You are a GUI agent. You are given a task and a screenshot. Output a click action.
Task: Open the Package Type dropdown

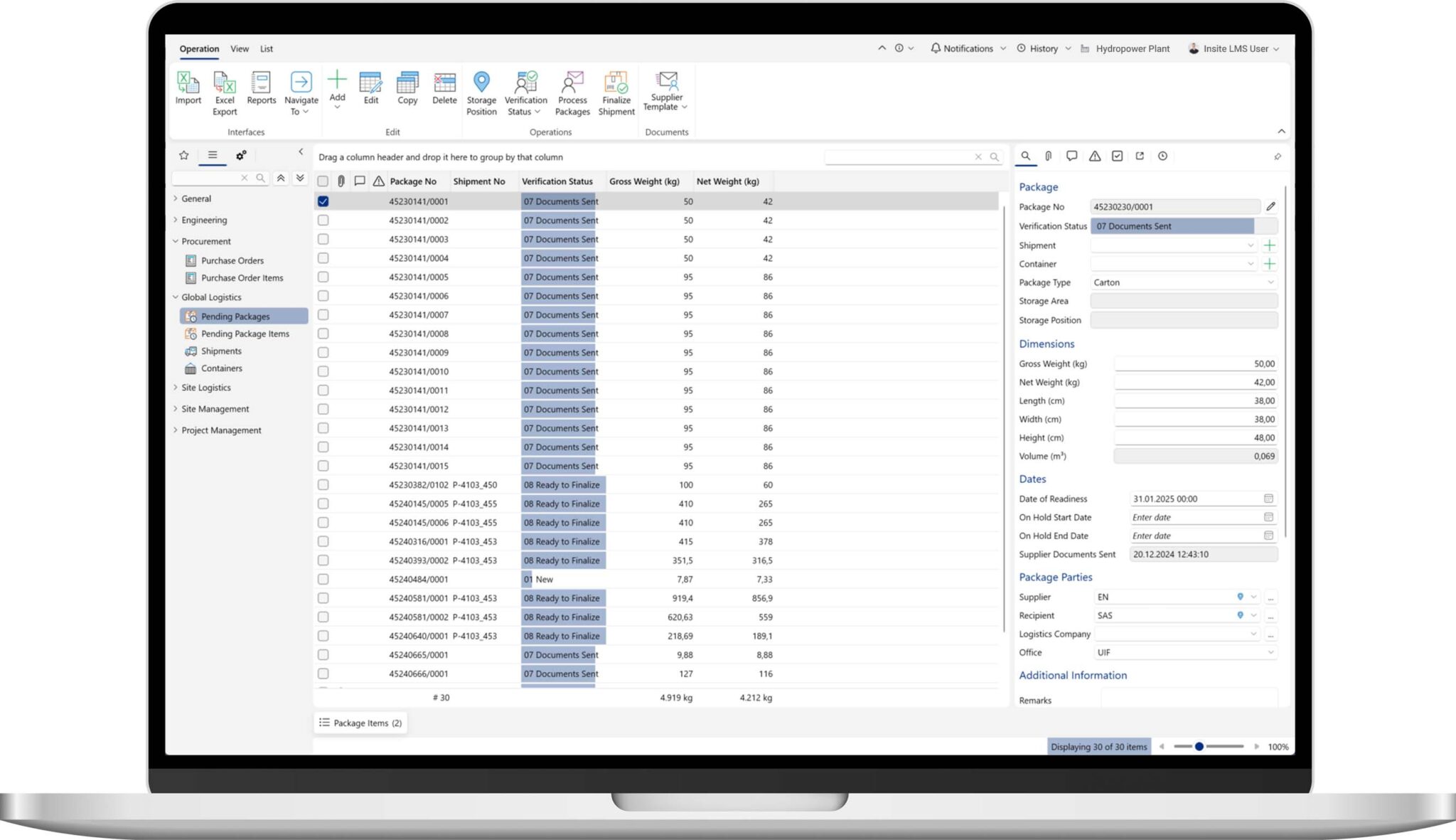[1271, 282]
